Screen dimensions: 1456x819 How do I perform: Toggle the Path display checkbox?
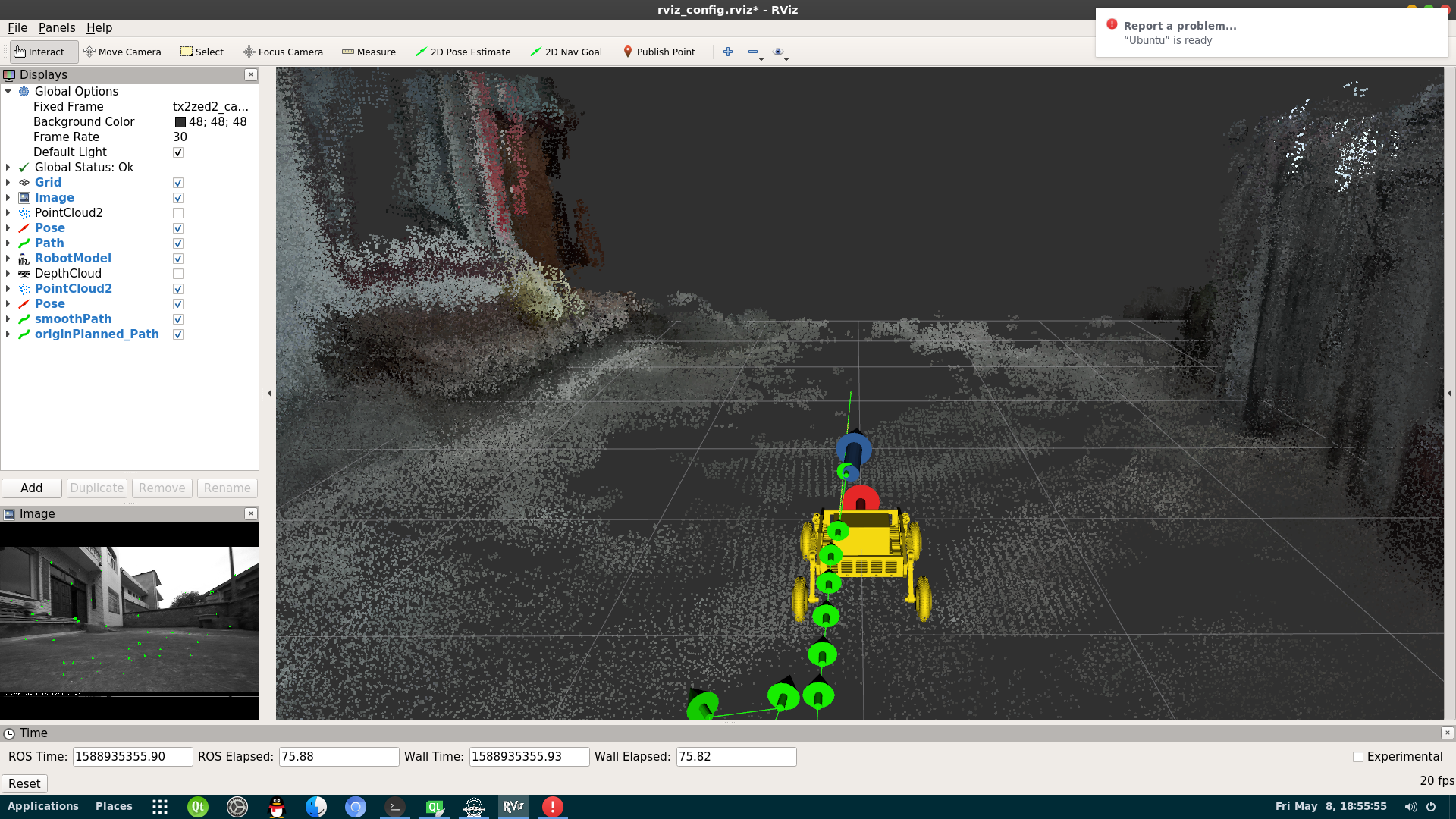coord(178,243)
